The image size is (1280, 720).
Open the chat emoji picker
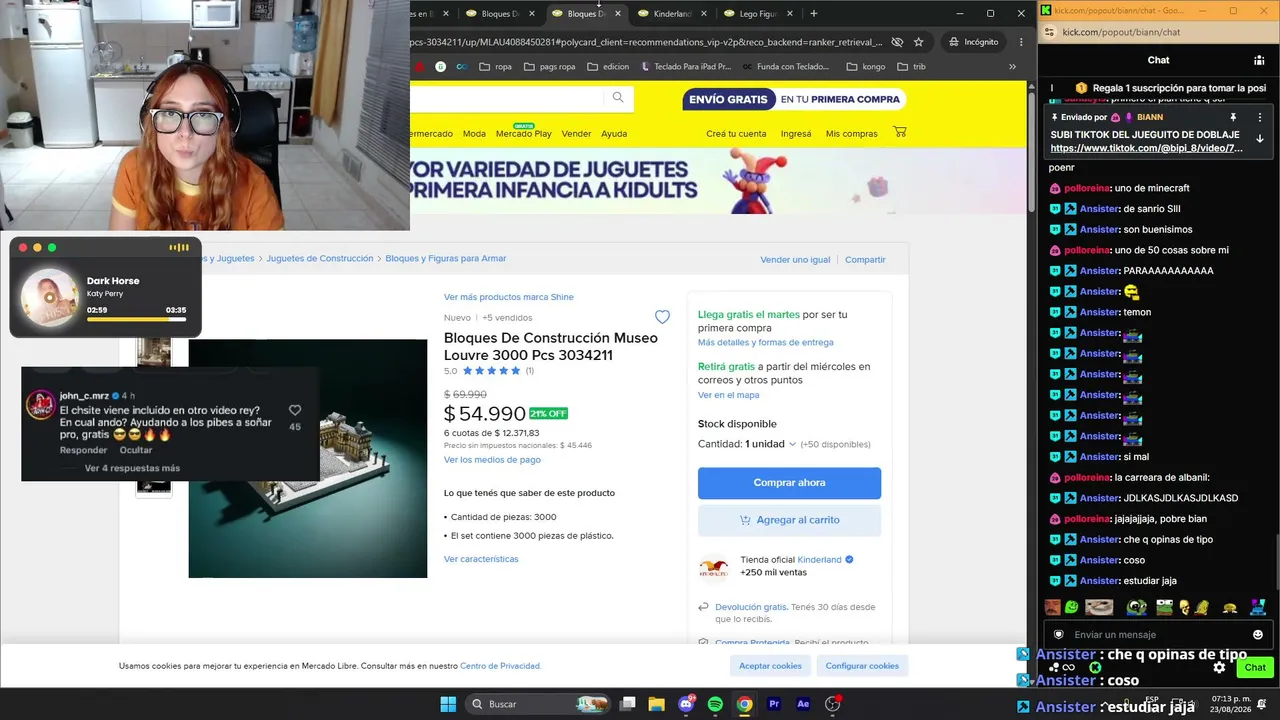pyautogui.click(x=1258, y=634)
